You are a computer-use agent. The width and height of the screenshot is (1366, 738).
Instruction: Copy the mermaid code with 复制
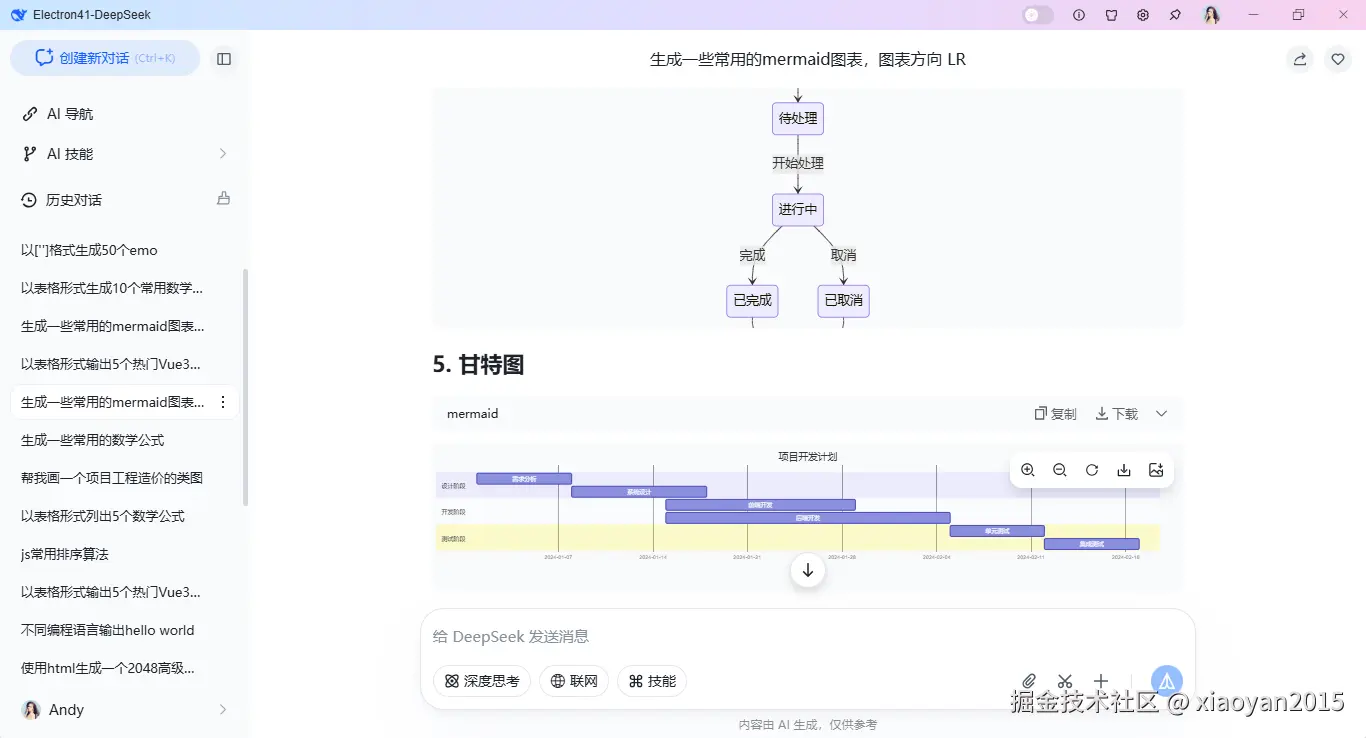coord(1055,413)
